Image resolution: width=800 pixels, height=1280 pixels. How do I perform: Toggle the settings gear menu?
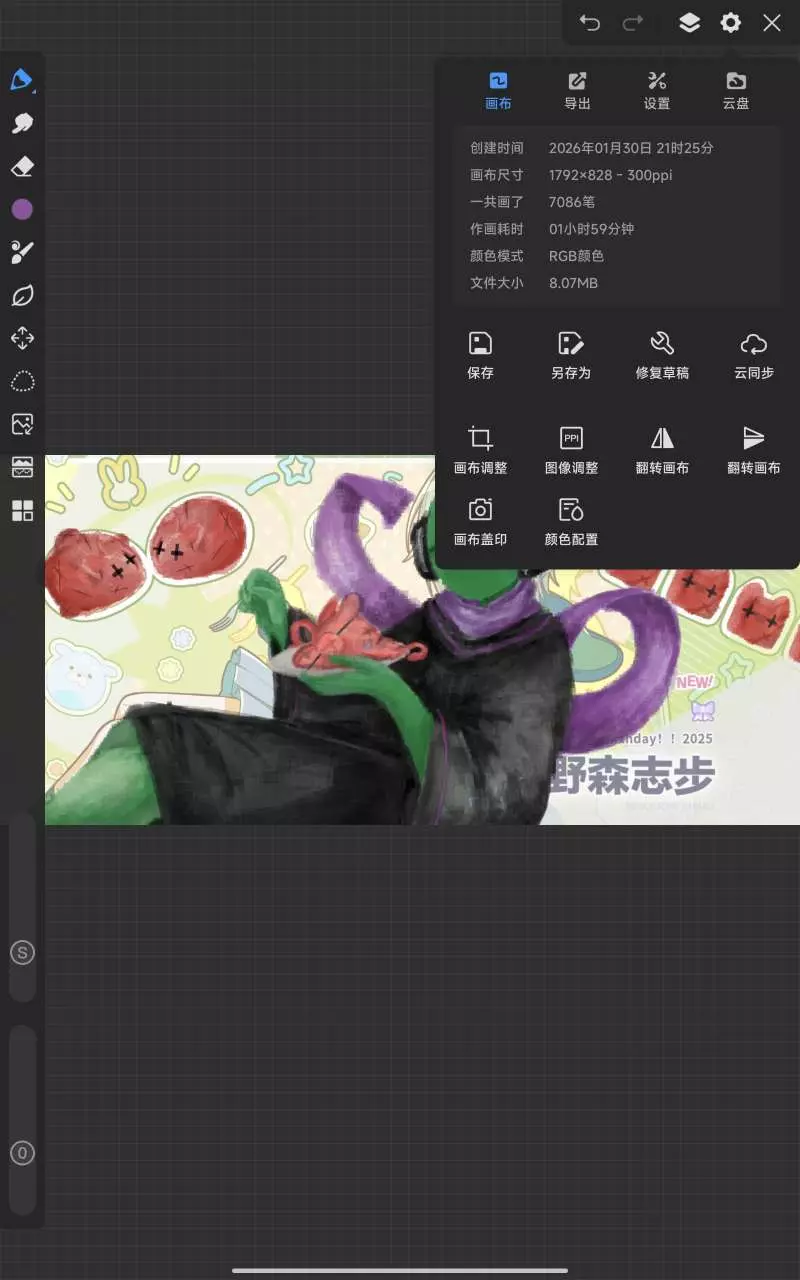[731, 23]
